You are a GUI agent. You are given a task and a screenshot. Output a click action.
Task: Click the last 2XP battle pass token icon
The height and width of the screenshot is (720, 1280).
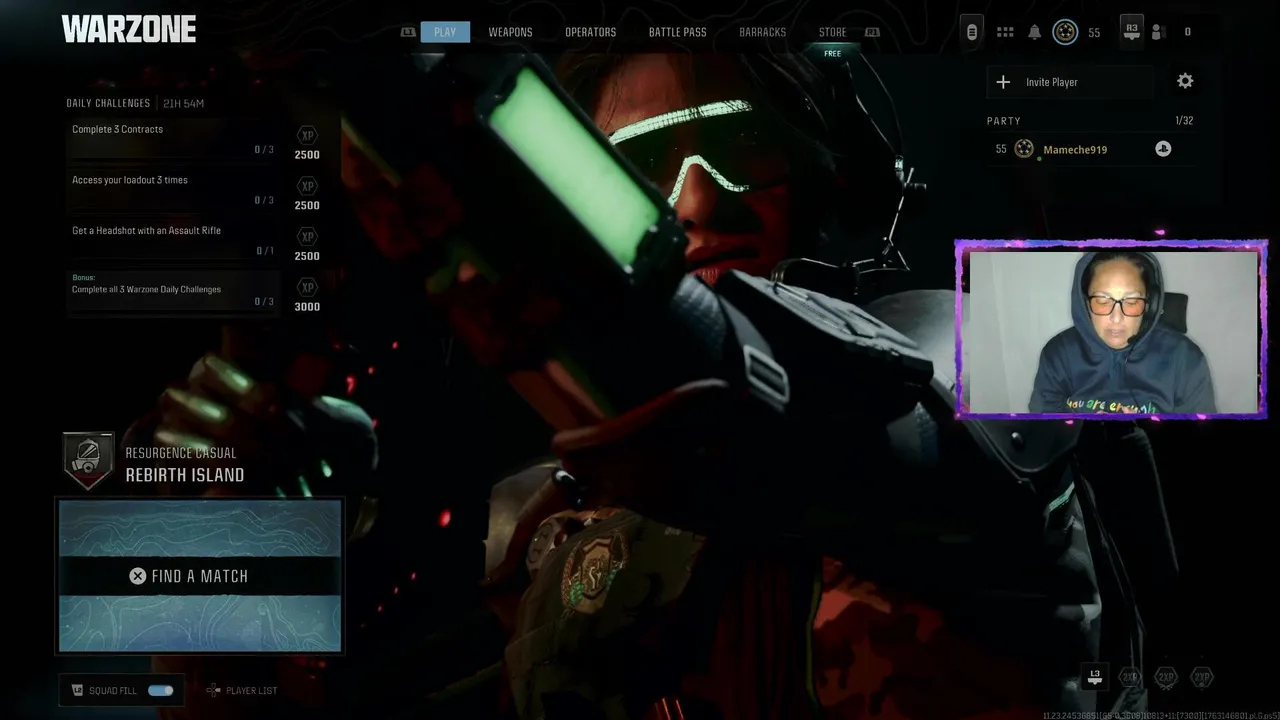pos(1202,677)
